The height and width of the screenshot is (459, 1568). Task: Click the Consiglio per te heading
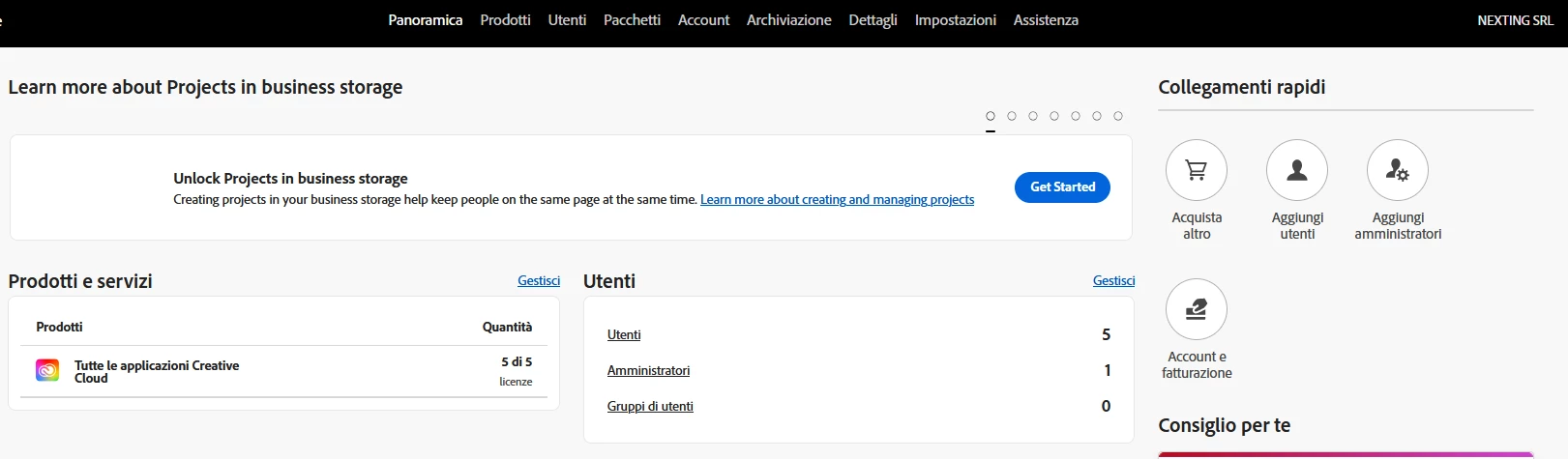[1224, 426]
